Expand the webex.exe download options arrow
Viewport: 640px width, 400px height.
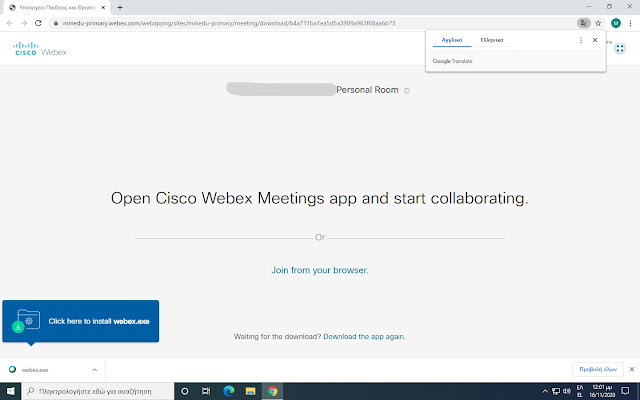click(94, 370)
